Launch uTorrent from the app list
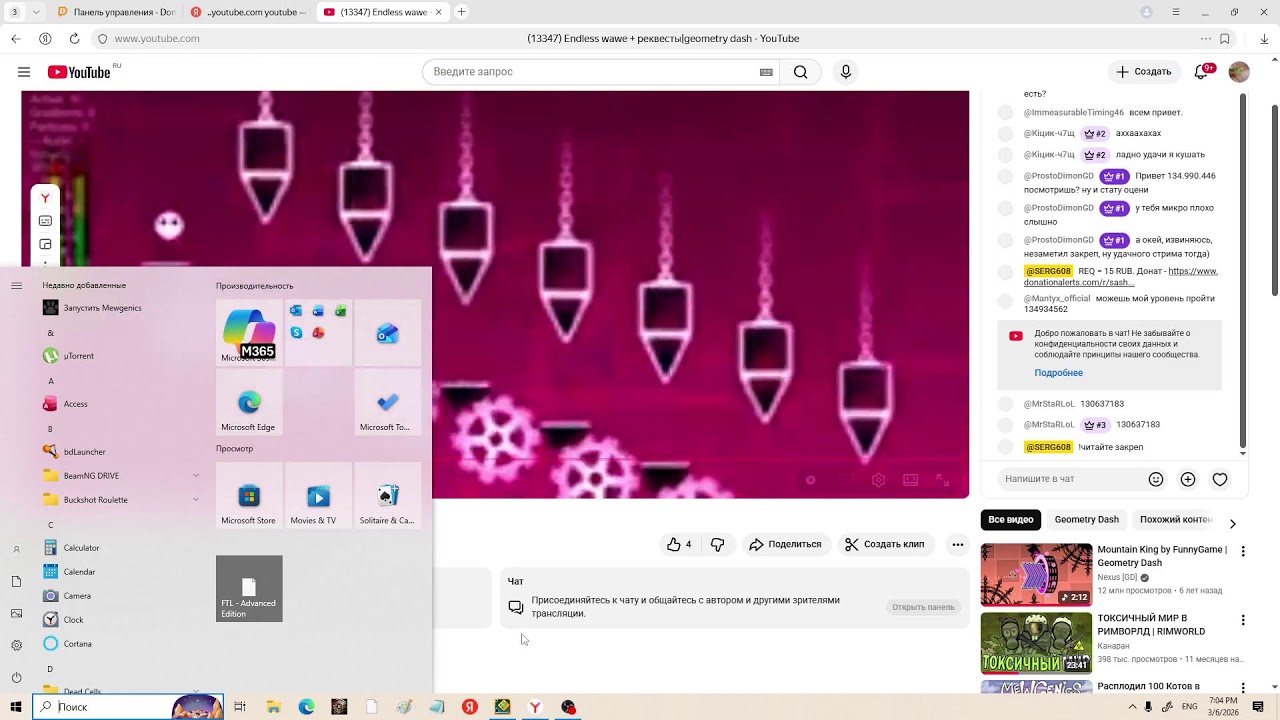 pos(121,356)
